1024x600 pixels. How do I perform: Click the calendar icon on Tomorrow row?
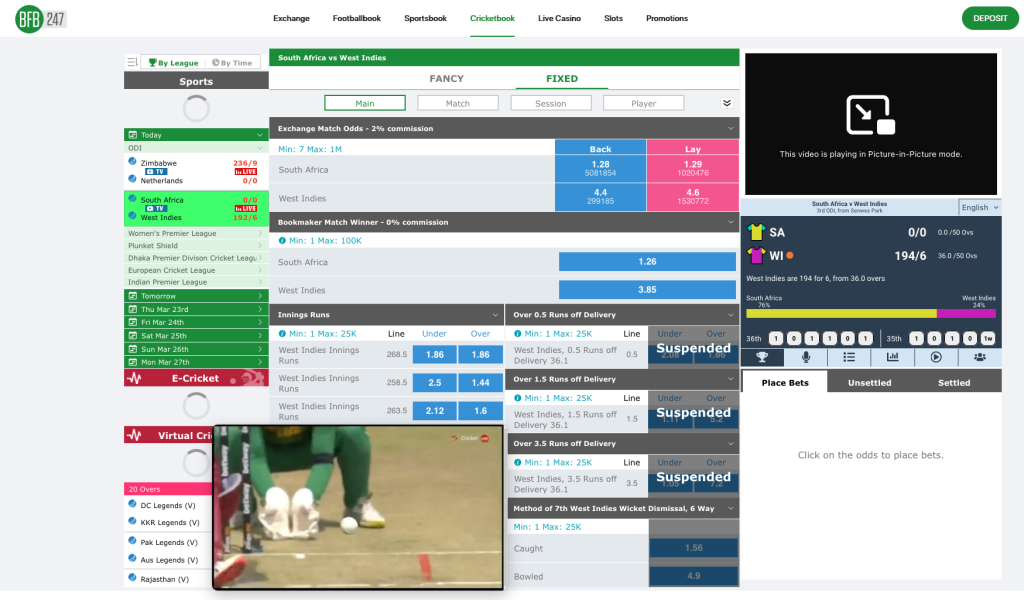pyautogui.click(x=133, y=296)
